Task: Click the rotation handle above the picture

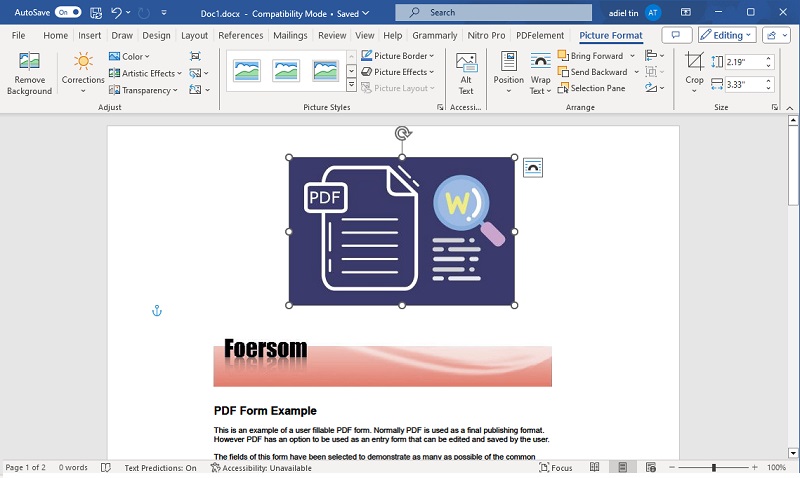Action: (403, 134)
